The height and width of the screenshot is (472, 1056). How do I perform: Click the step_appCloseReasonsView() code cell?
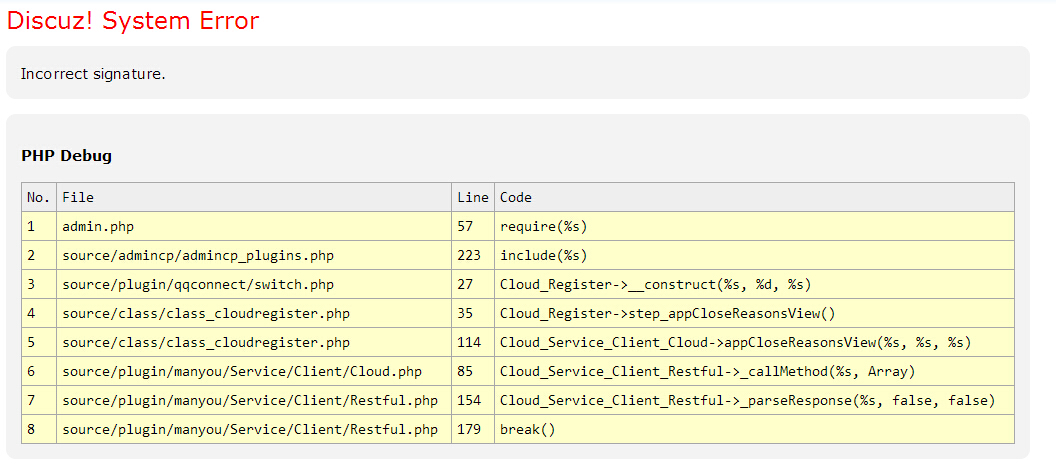tap(667, 313)
